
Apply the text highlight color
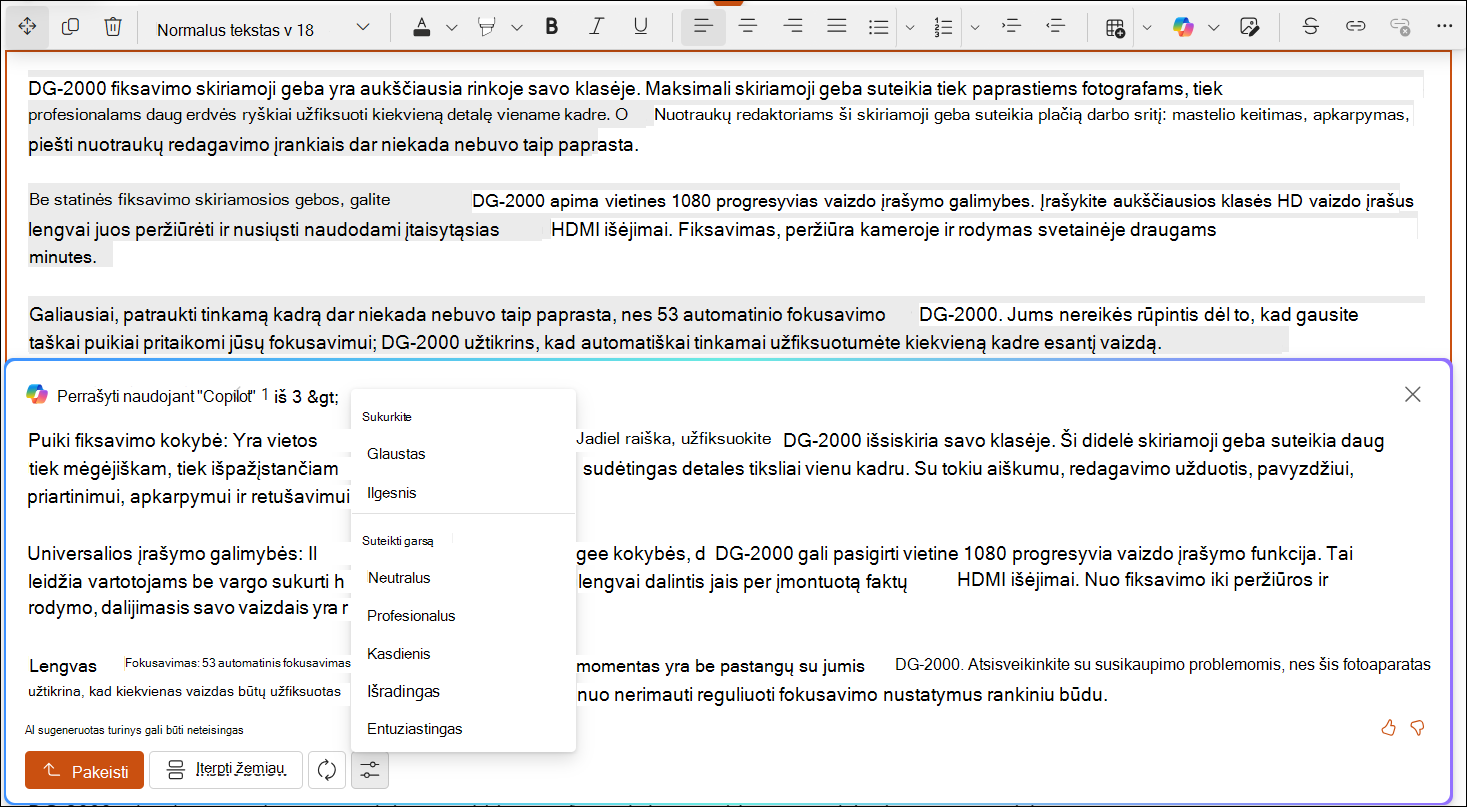[x=488, y=27]
